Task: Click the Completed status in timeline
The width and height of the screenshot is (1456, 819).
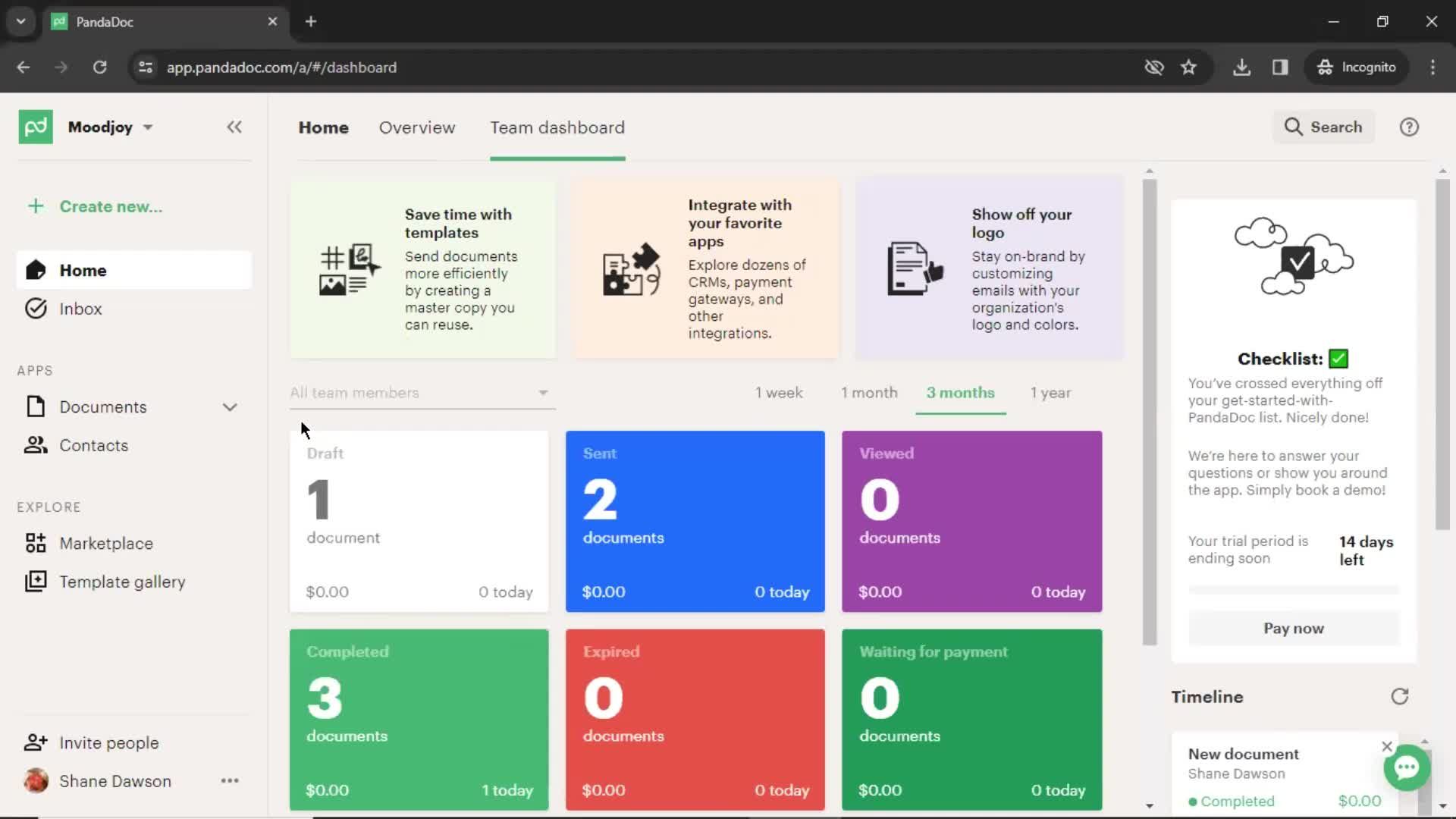Action: coord(1232,801)
